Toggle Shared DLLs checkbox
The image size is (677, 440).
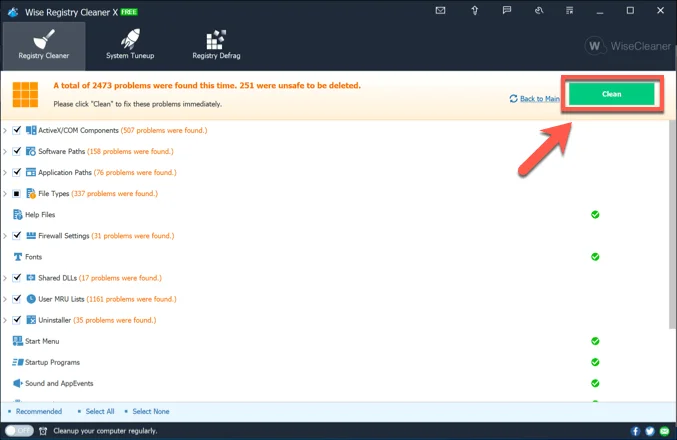[x=16, y=278]
